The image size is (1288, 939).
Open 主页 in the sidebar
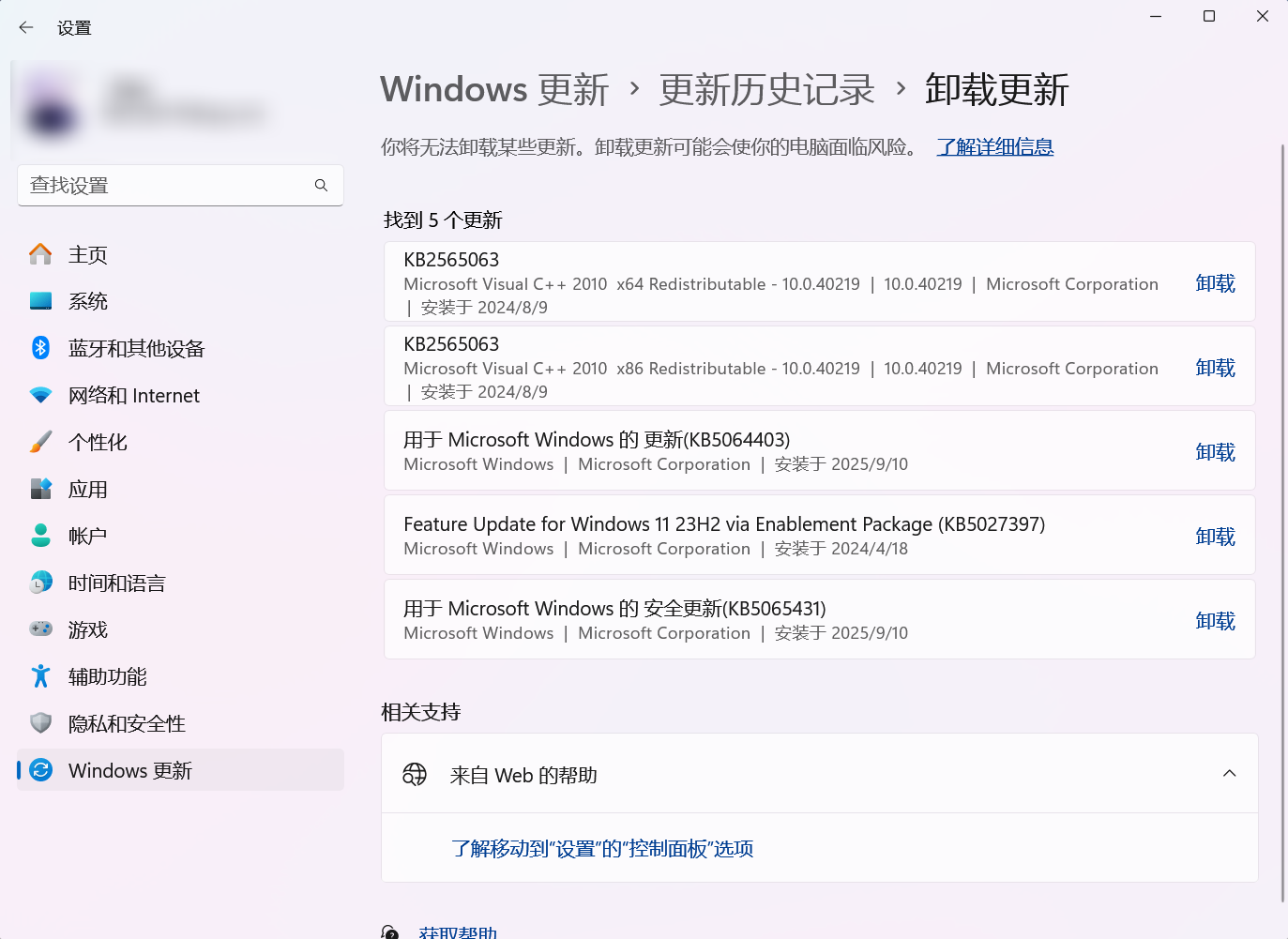click(x=180, y=254)
